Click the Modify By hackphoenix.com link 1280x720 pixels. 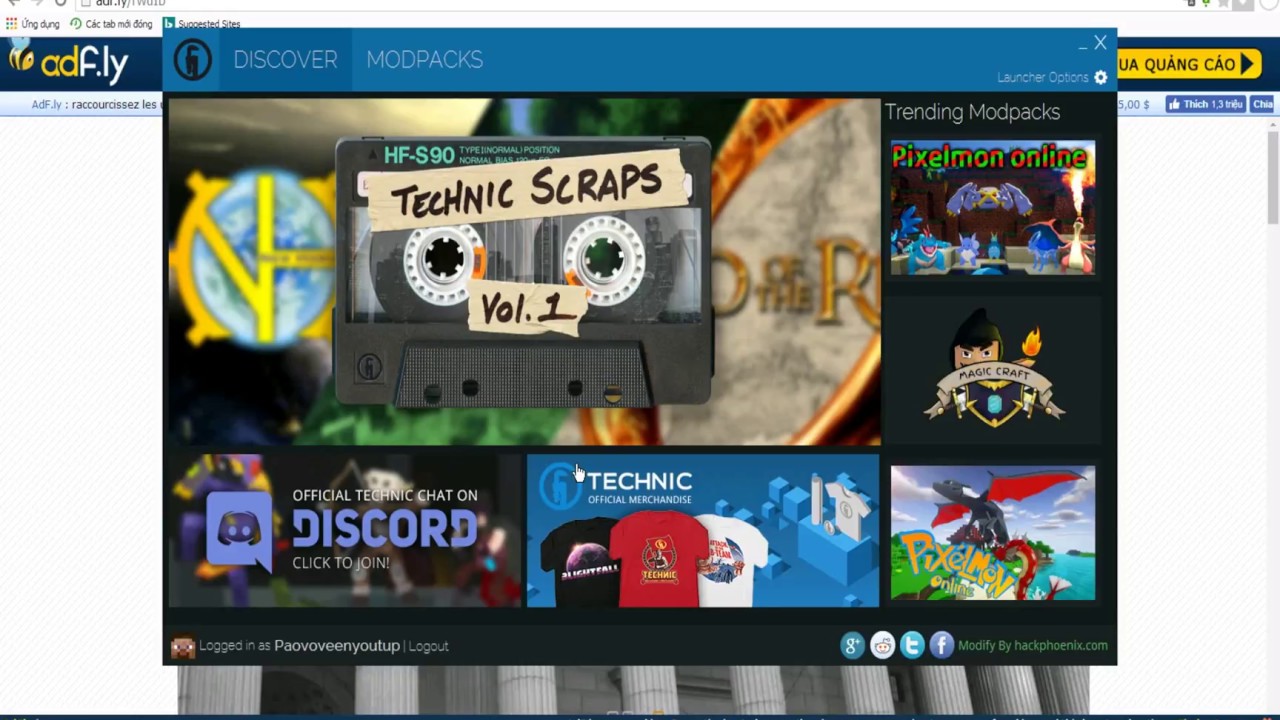(x=1032, y=645)
